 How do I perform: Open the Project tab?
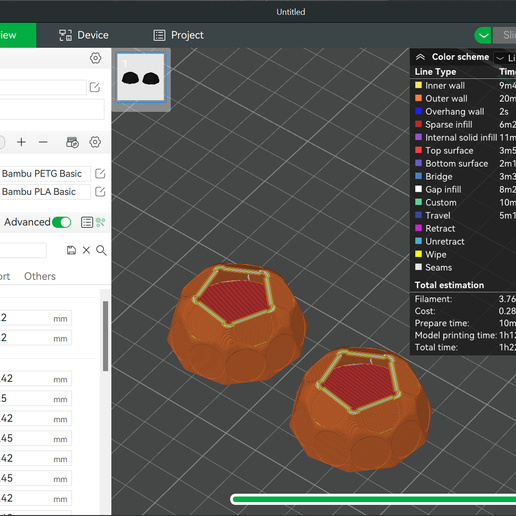click(x=179, y=35)
